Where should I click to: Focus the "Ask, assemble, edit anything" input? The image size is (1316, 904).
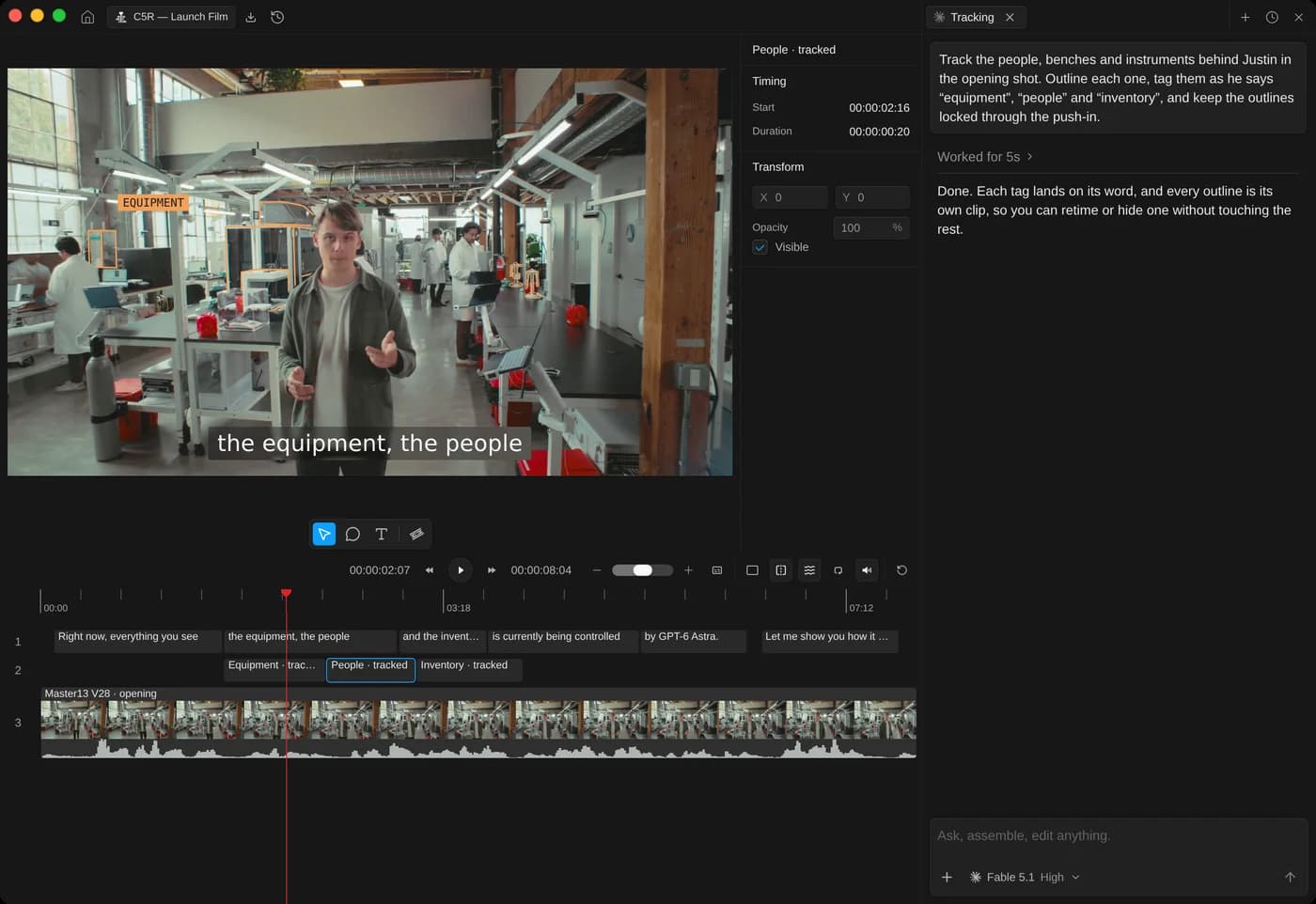(1118, 835)
